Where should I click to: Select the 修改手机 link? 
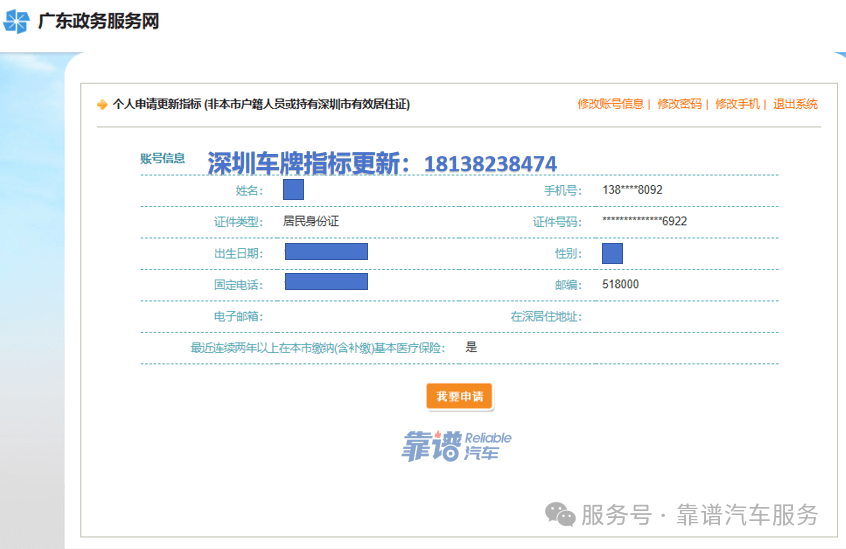pos(738,104)
